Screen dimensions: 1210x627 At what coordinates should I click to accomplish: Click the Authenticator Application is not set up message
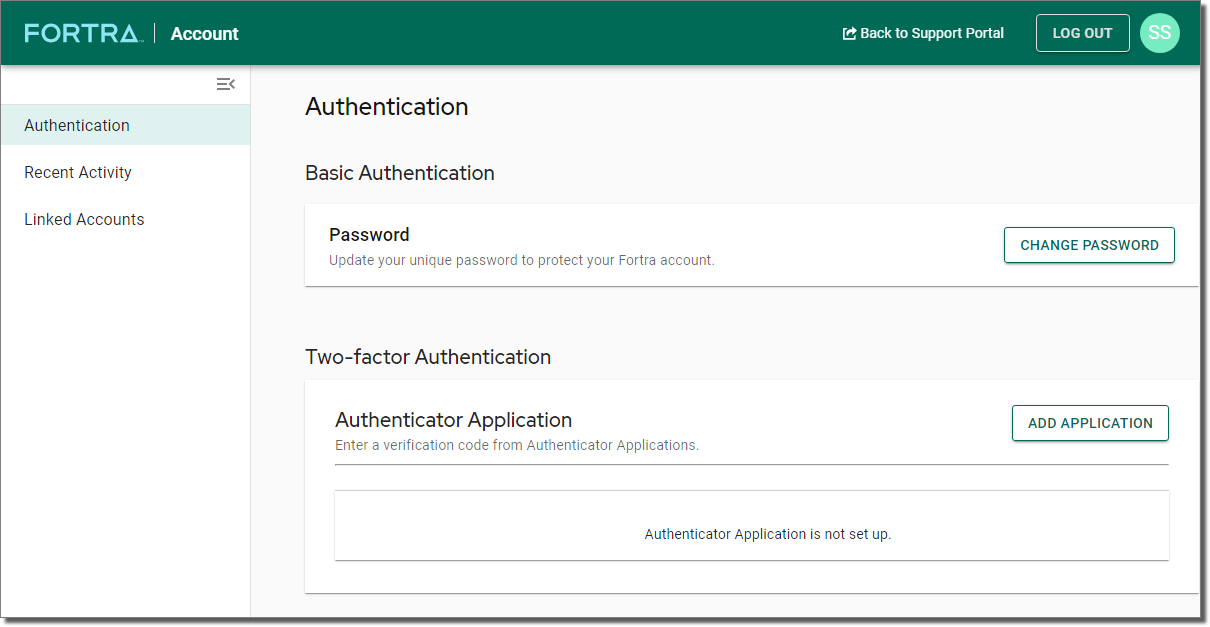(767, 534)
